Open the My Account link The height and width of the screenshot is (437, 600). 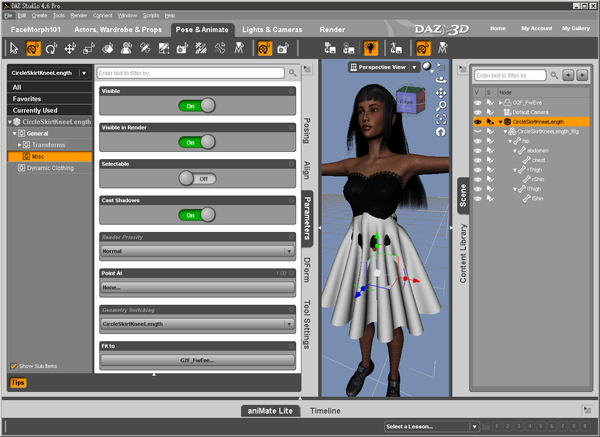tap(536, 28)
